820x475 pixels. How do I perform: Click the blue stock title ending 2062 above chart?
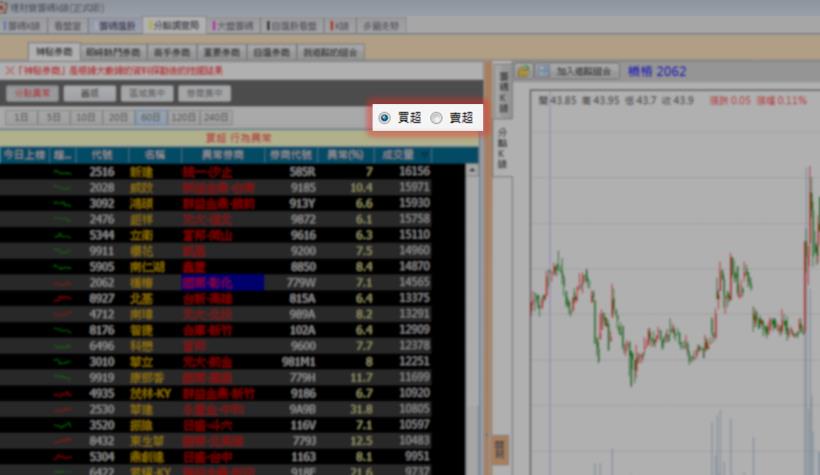657,71
